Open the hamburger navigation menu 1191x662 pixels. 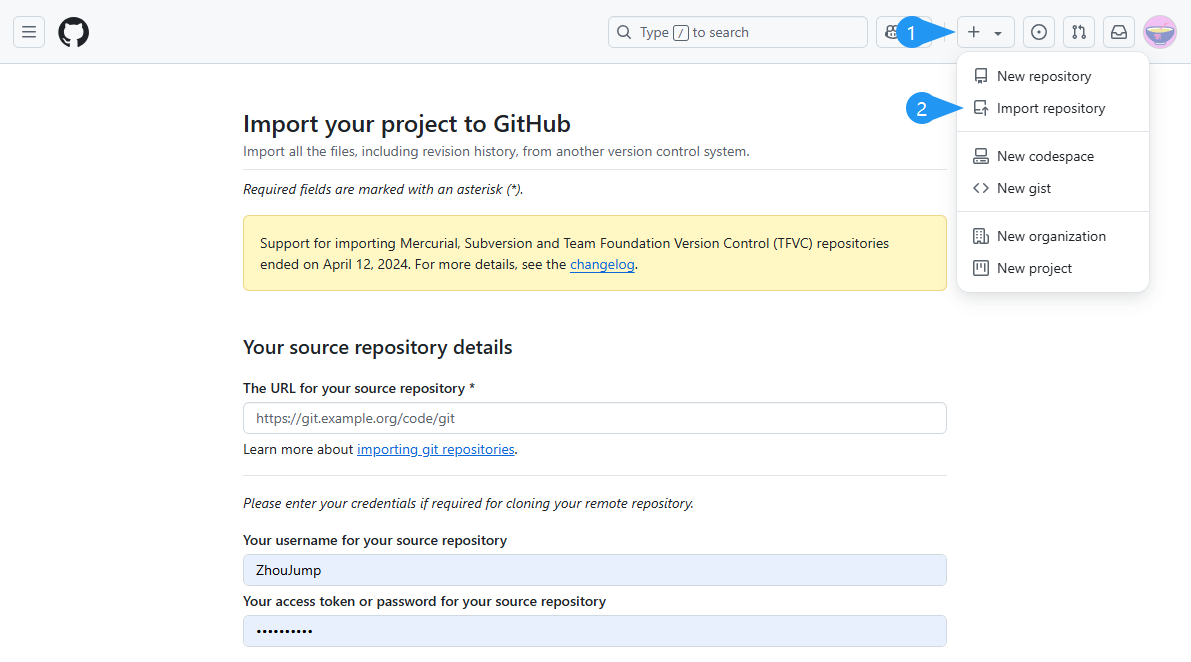pos(29,32)
